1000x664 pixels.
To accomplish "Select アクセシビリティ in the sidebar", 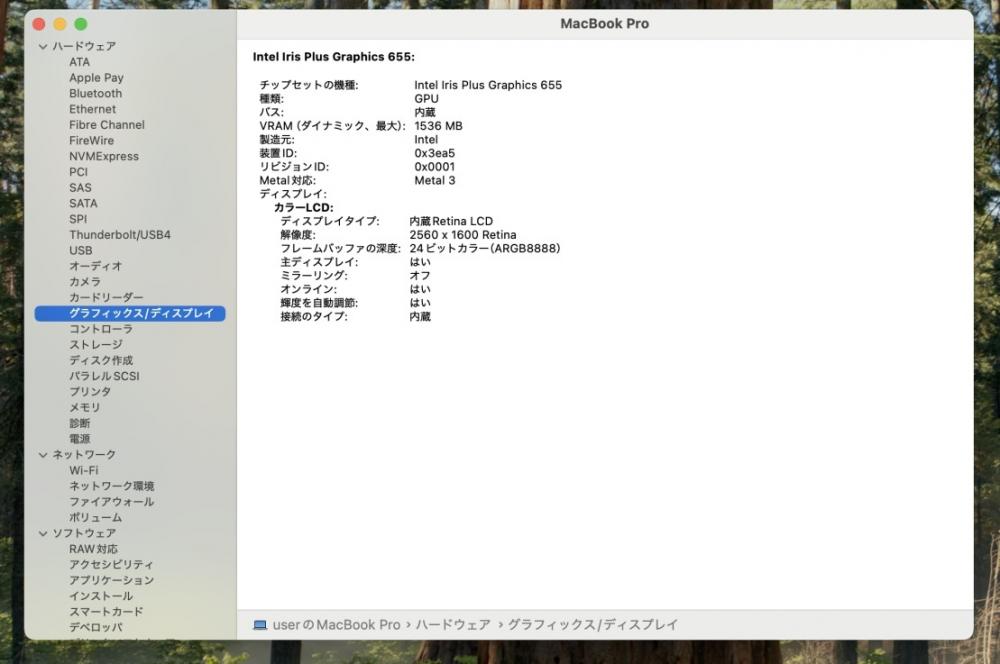I will coord(111,564).
